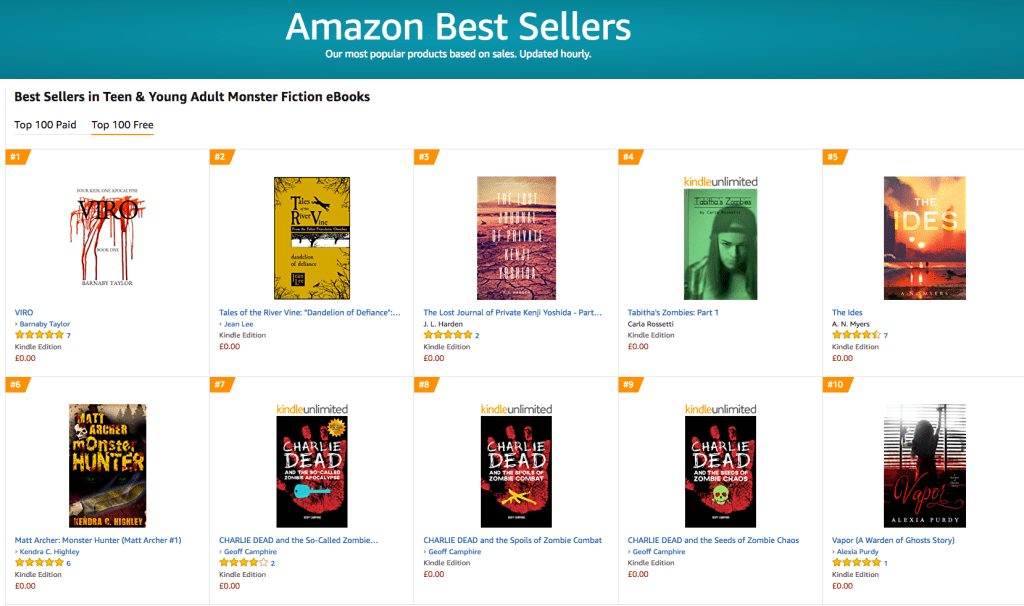Image resolution: width=1024 pixels, height=606 pixels.
Task: Click star rating under The Ides
Action: coord(856,335)
